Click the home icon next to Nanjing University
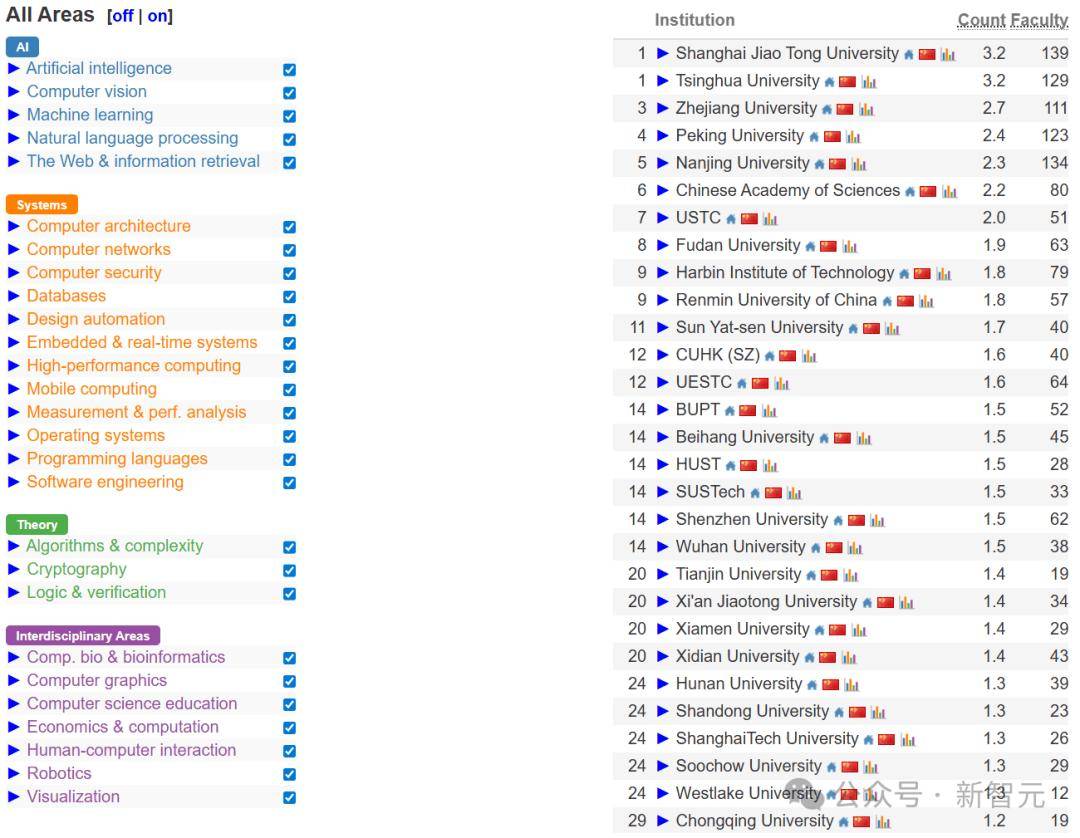The height and width of the screenshot is (838, 1080). [x=819, y=165]
